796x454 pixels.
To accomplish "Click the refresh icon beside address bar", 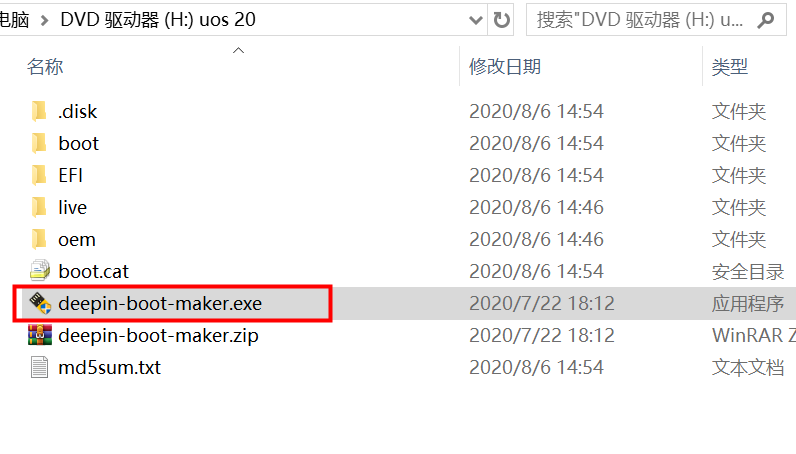I will [x=501, y=20].
